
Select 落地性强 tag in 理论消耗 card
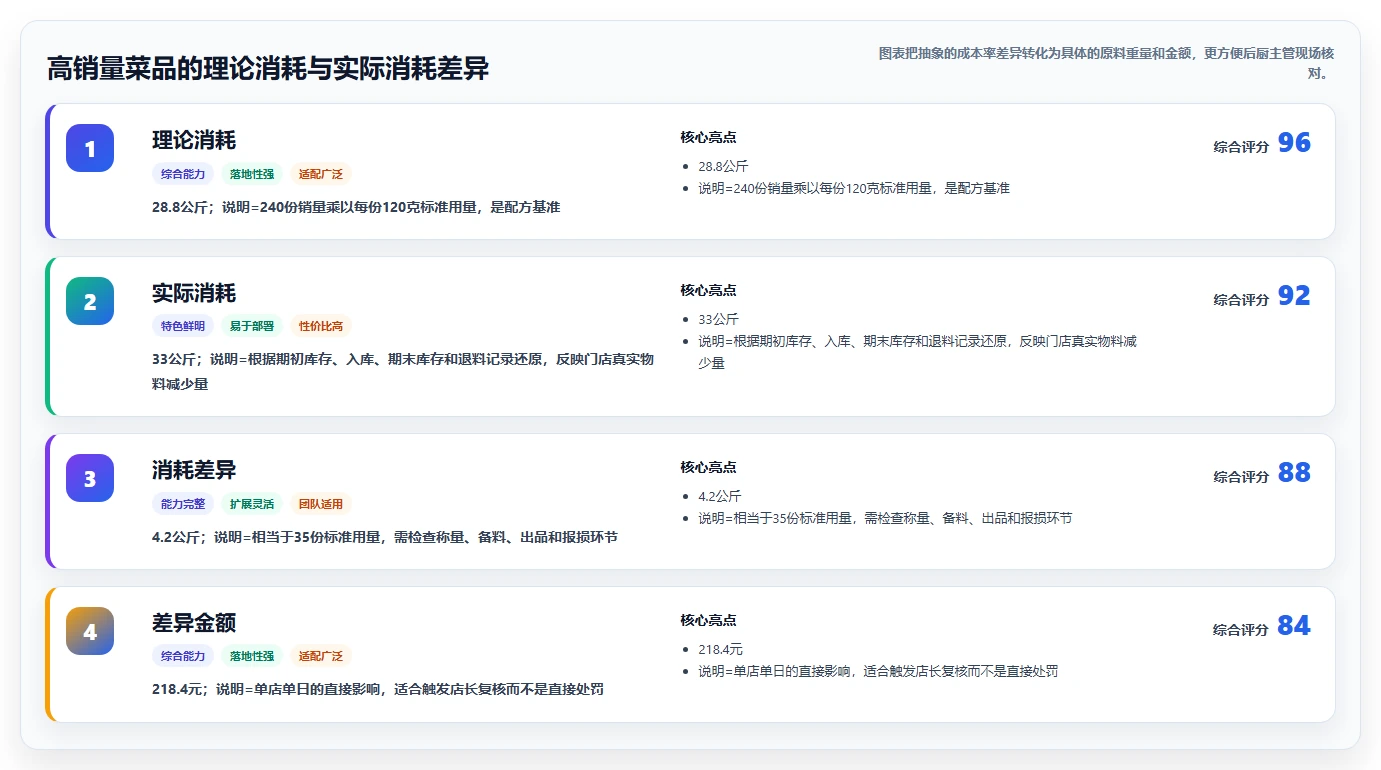[x=252, y=174]
